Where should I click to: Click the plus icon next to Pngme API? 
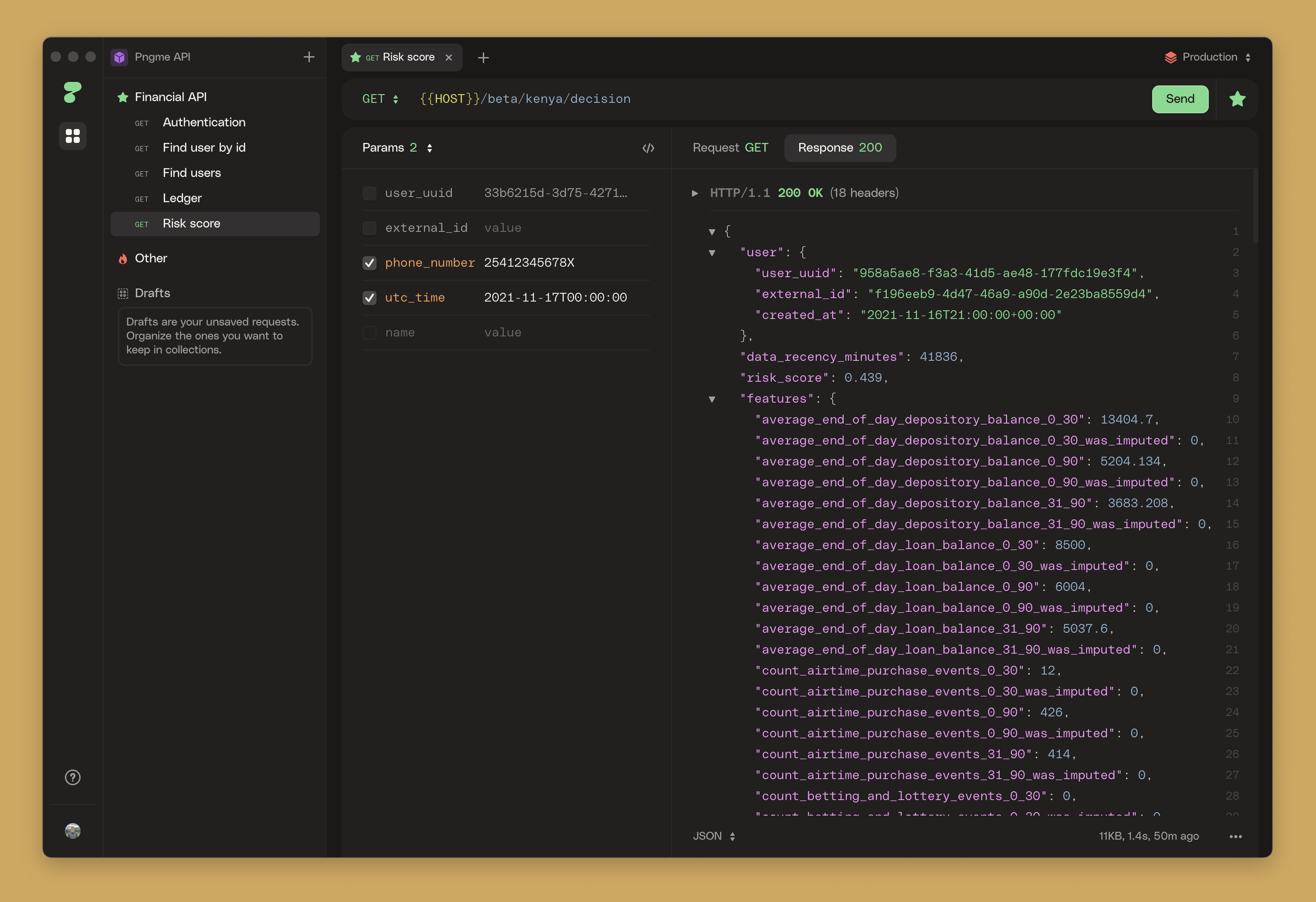(x=309, y=57)
